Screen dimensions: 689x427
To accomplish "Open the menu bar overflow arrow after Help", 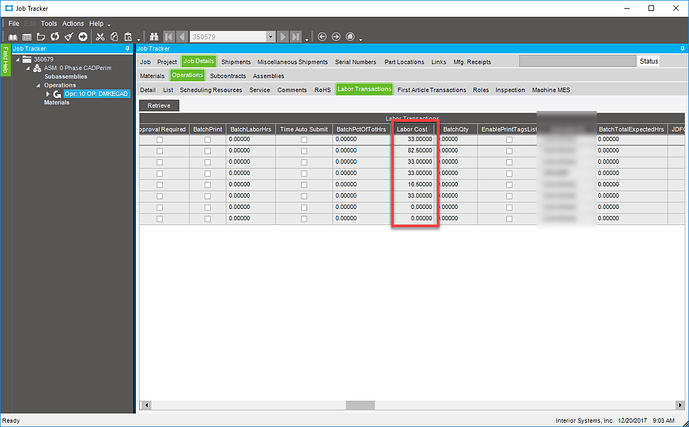I will coord(109,25).
